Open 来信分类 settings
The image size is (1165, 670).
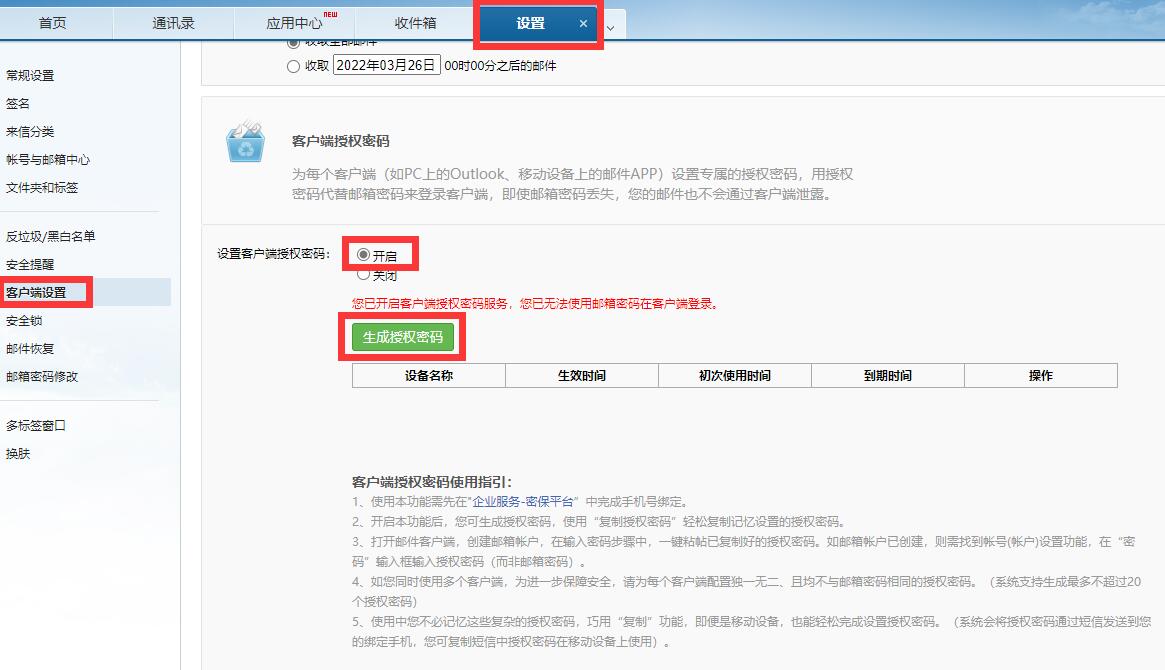pos(30,131)
